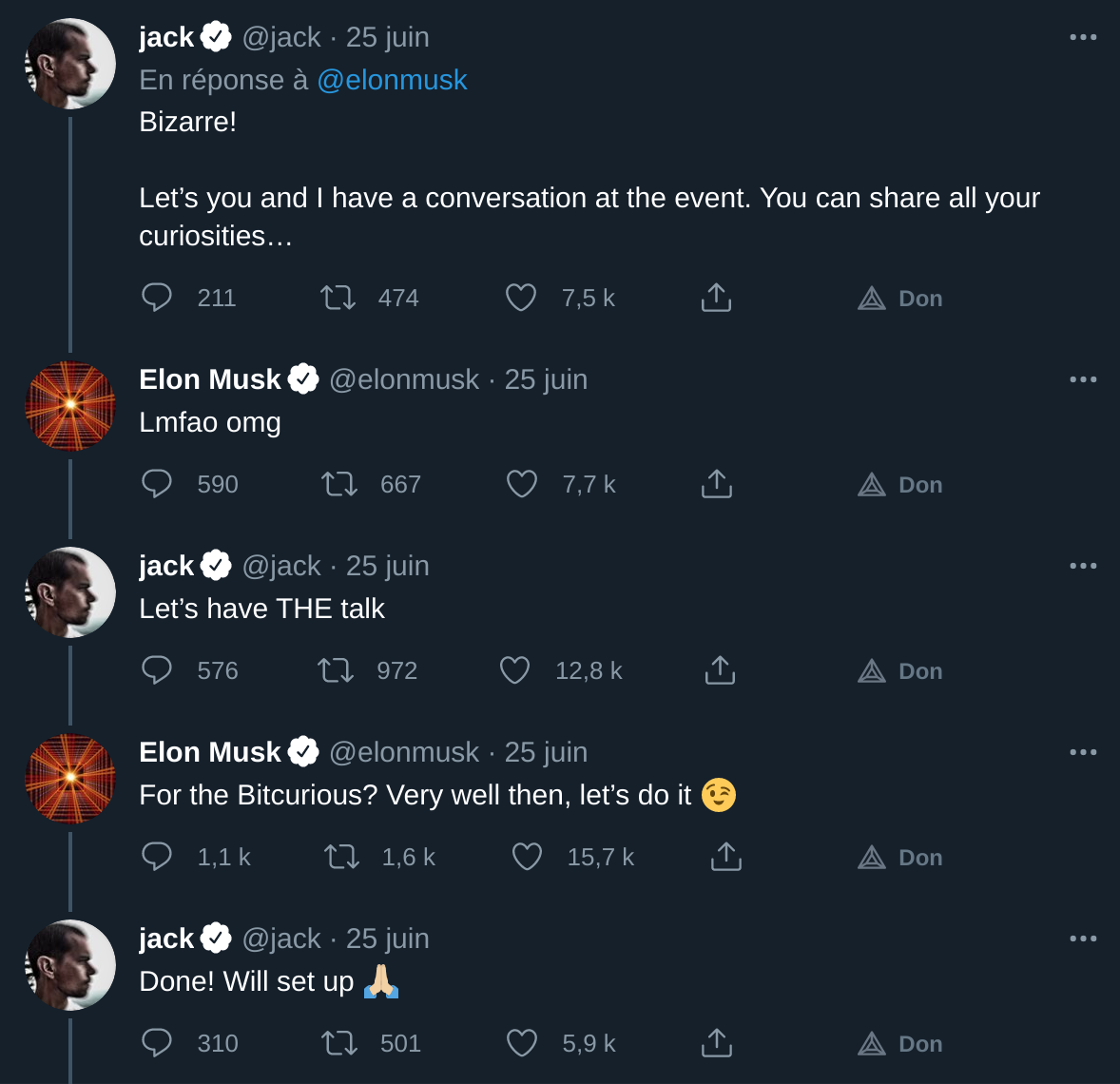Open Elon Musk's profile name on "Lmfao omg"
The height and width of the screenshot is (1084, 1120).
pyautogui.click(x=210, y=379)
